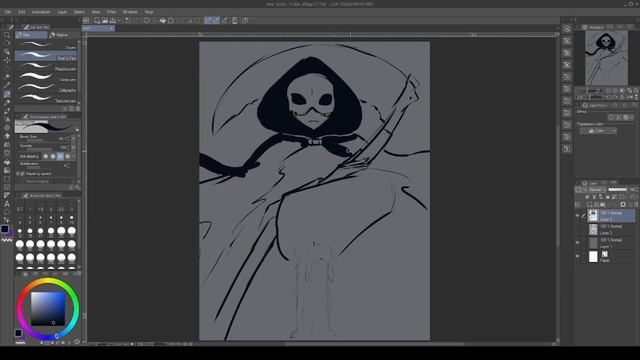The height and width of the screenshot is (360, 640).
Task: Select the Text tool letter A
Action: (7, 204)
